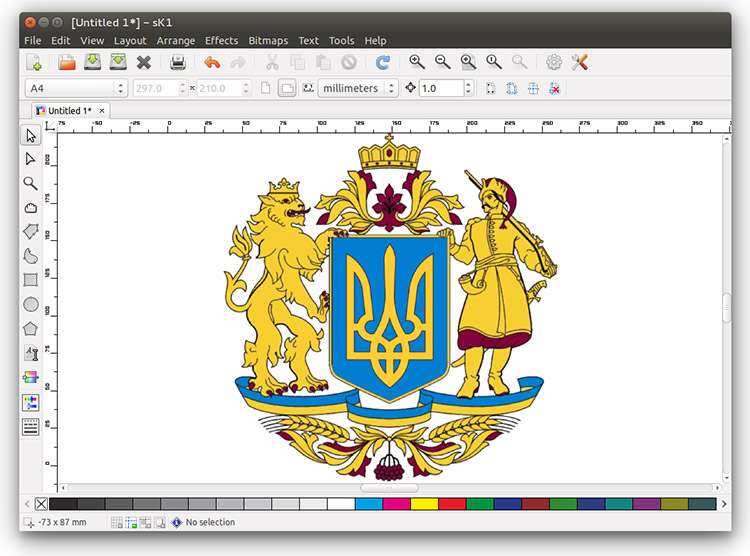Open the File menu
Image resolution: width=750 pixels, height=556 pixels.
point(33,41)
